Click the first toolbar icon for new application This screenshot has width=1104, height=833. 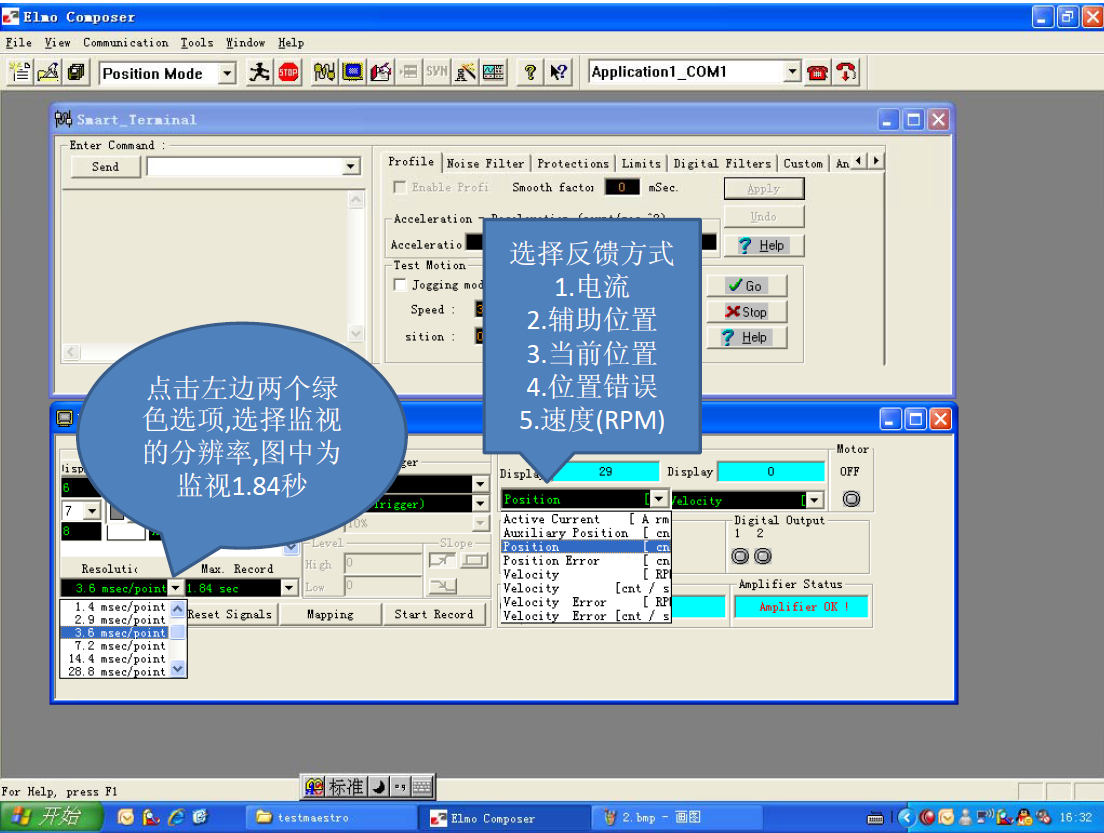(20, 72)
